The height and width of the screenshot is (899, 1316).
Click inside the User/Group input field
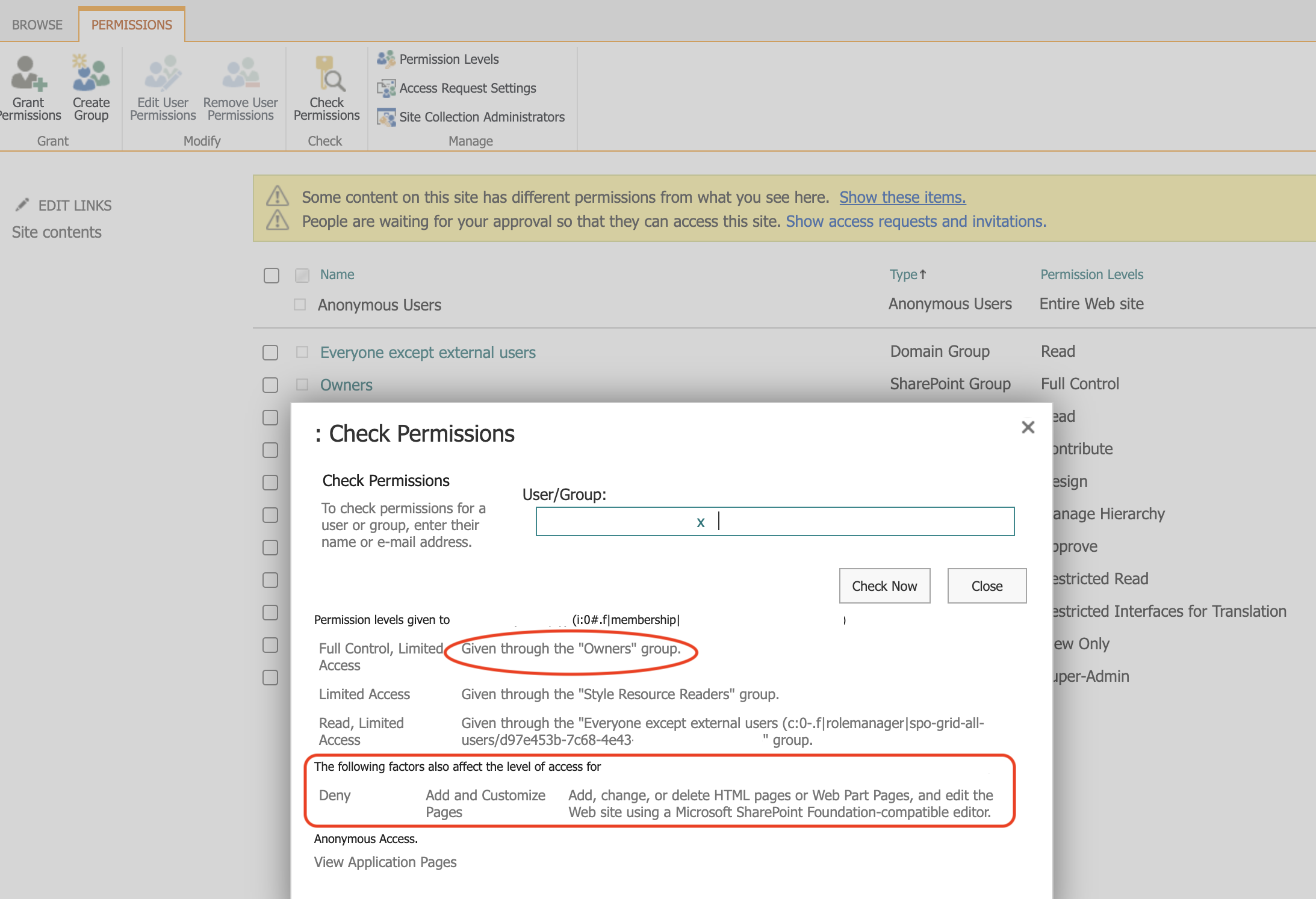coord(775,521)
